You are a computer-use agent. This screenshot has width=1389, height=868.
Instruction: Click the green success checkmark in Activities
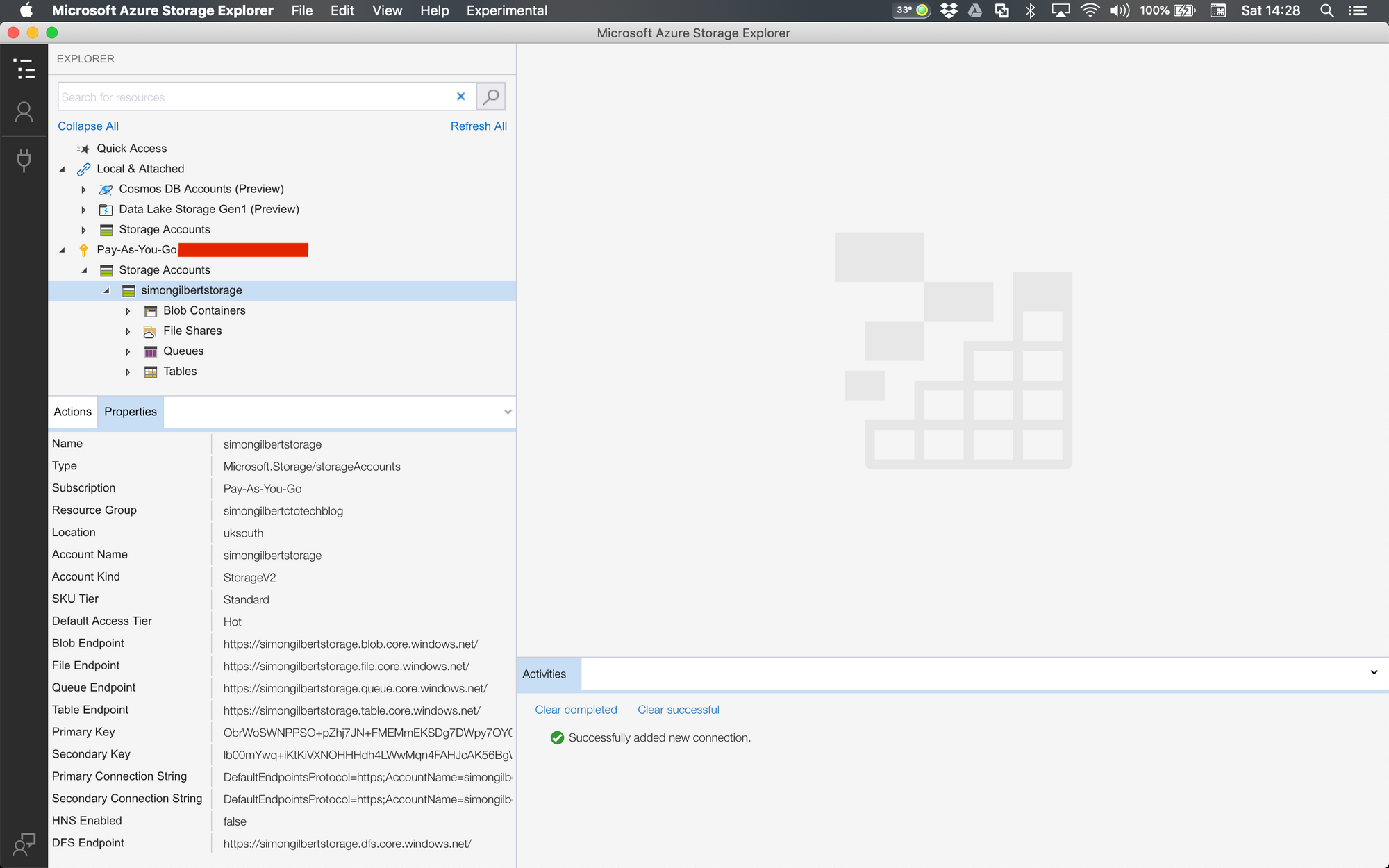556,737
